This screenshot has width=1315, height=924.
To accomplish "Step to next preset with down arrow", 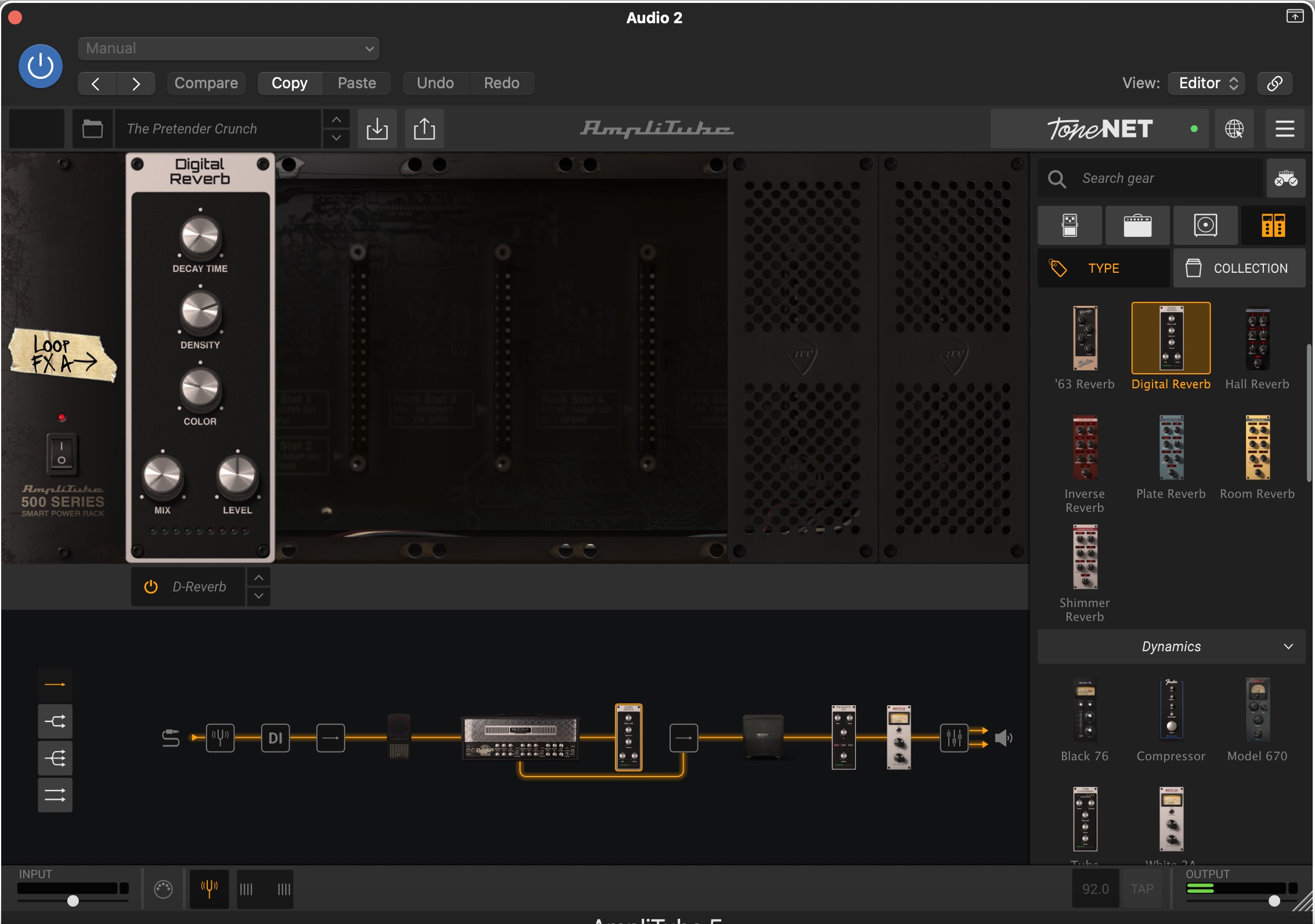I will pyautogui.click(x=336, y=138).
